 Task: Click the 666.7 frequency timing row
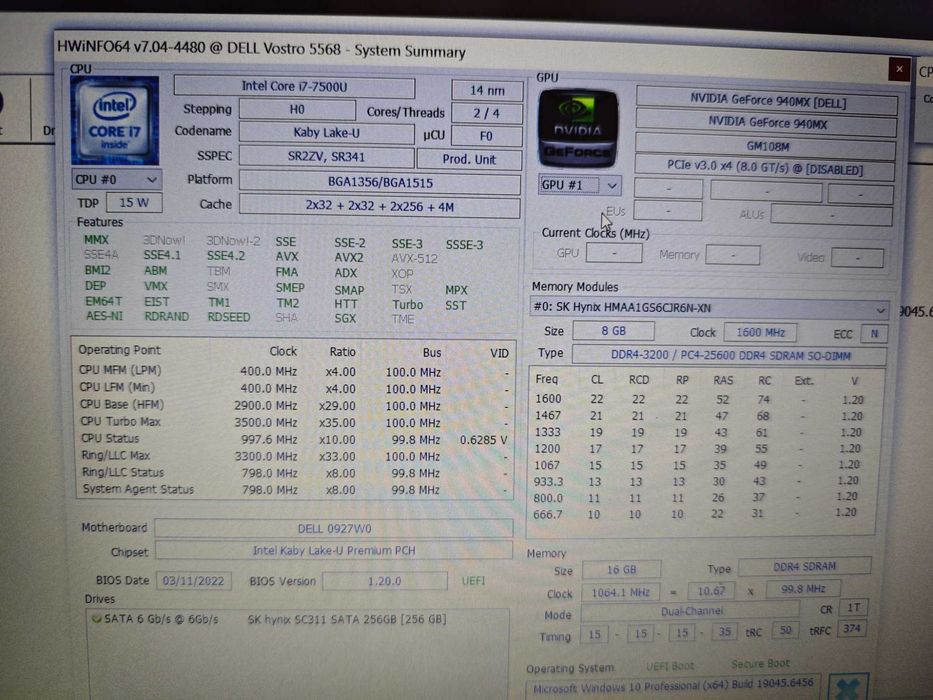tap(696, 514)
